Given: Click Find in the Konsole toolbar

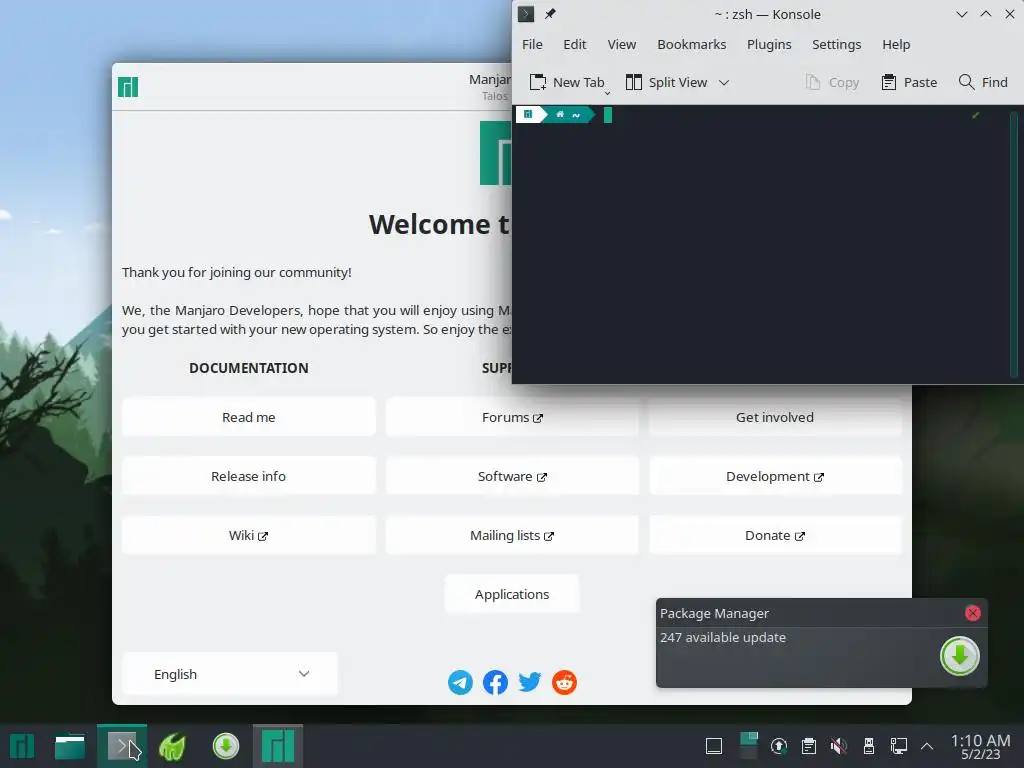Looking at the screenshot, I should pos(983,82).
